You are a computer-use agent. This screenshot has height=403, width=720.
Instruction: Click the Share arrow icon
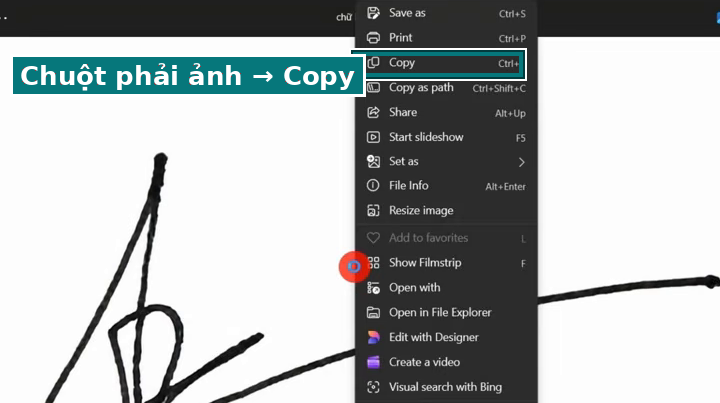373,112
